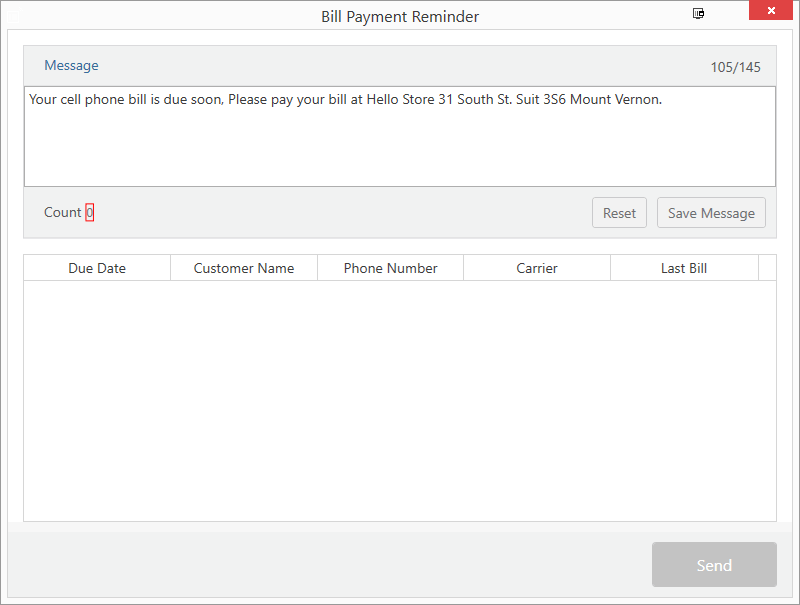The width and height of the screenshot is (800, 605).
Task: Click the Message panel label
Action: [71, 65]
